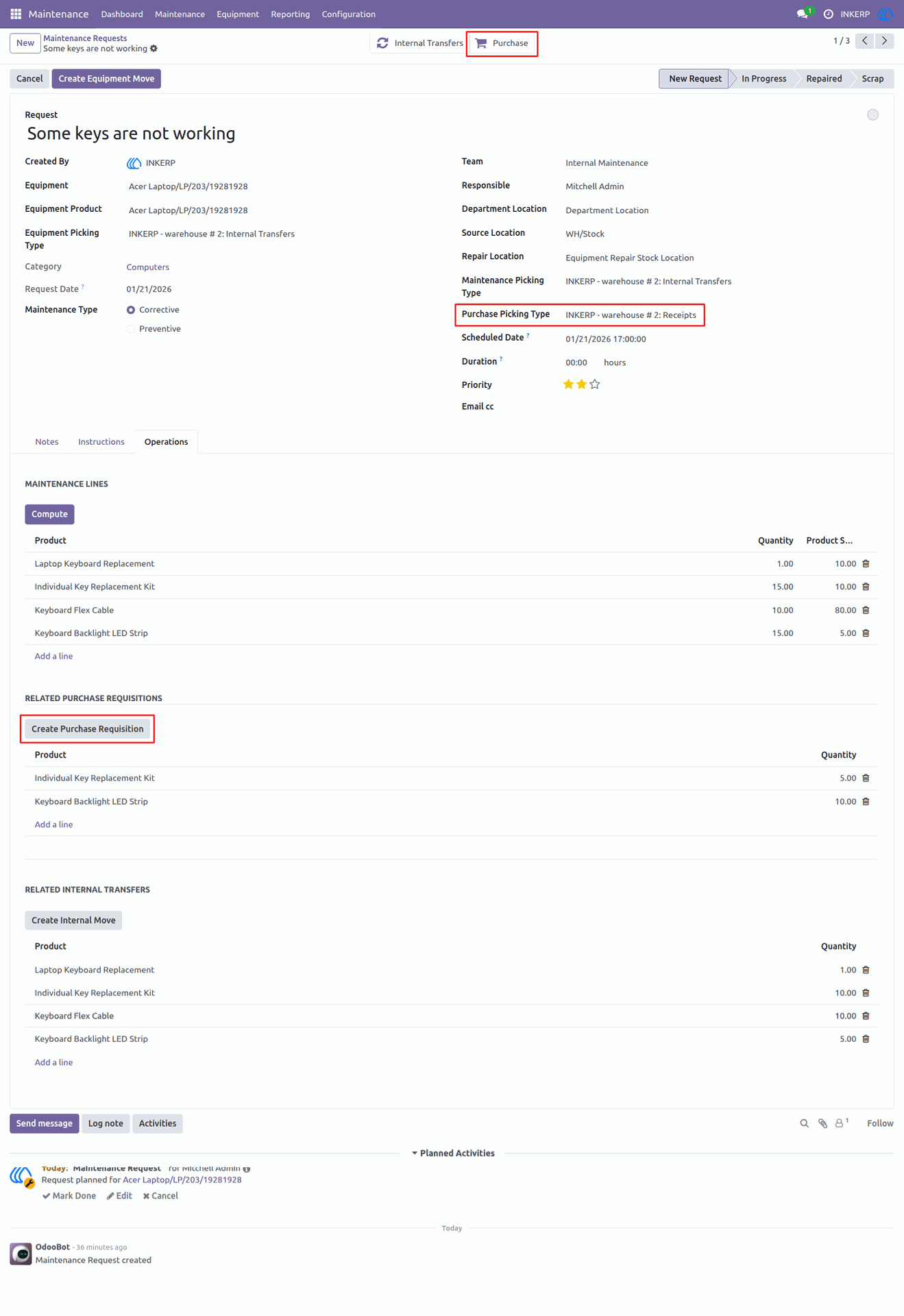Open the activities clock icon in navbar

click(x=828, y=14)
